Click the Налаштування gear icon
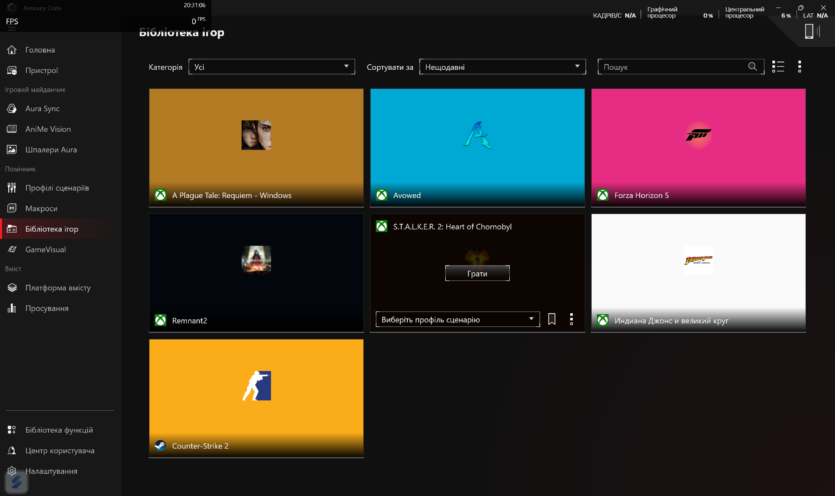Viewport: 835px width, 496px height. pos(12,471)
